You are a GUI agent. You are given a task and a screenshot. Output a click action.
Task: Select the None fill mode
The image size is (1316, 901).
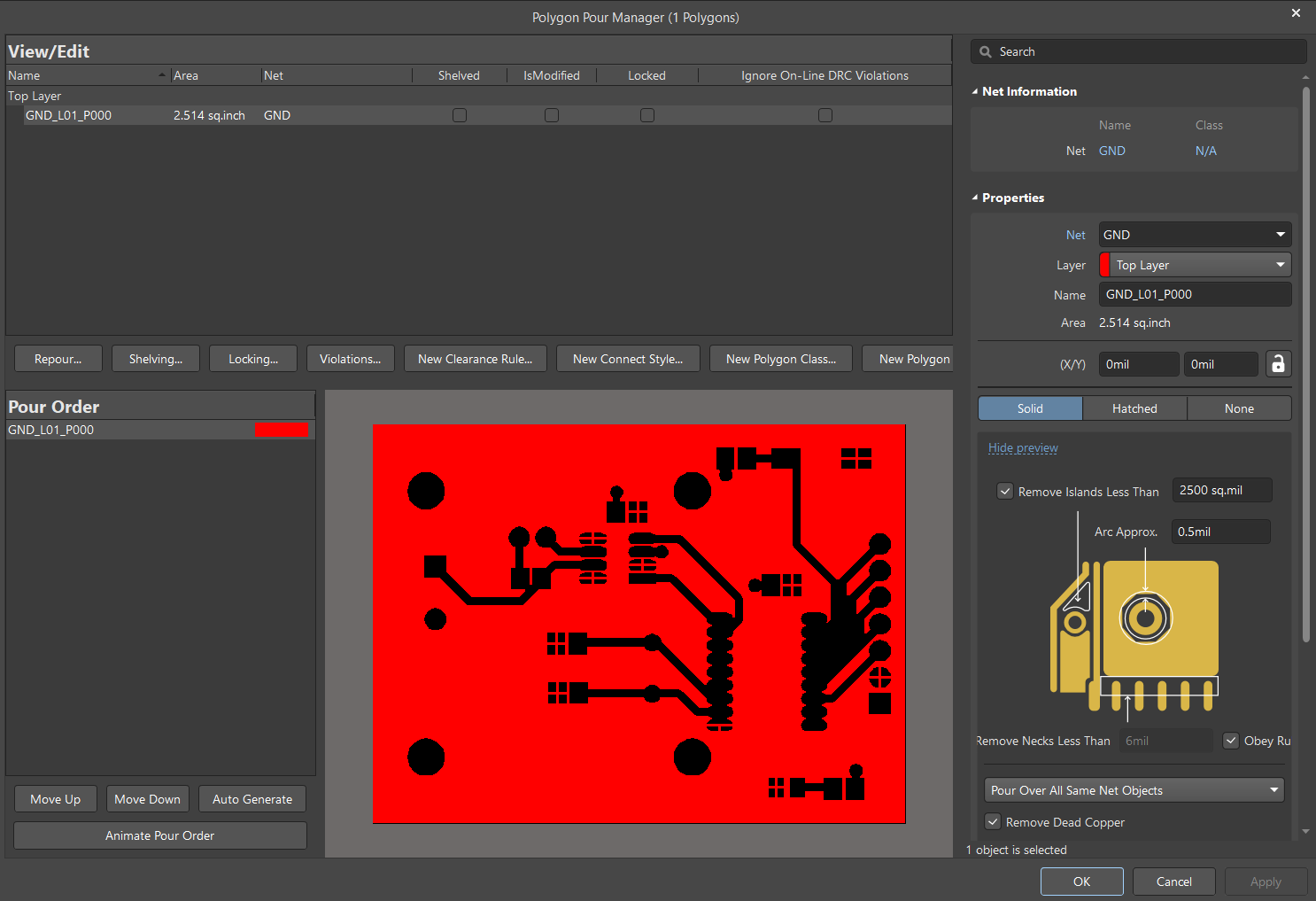1239,408
